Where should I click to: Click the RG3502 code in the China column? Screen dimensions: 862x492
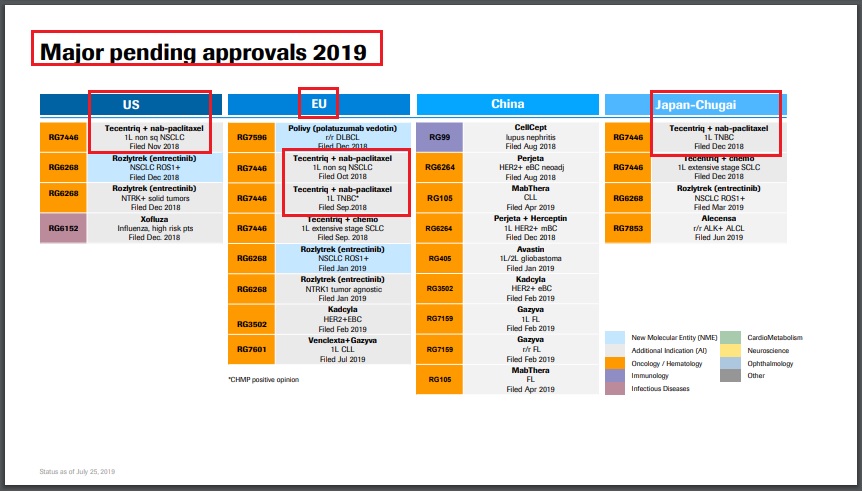(x=439, y=289)
